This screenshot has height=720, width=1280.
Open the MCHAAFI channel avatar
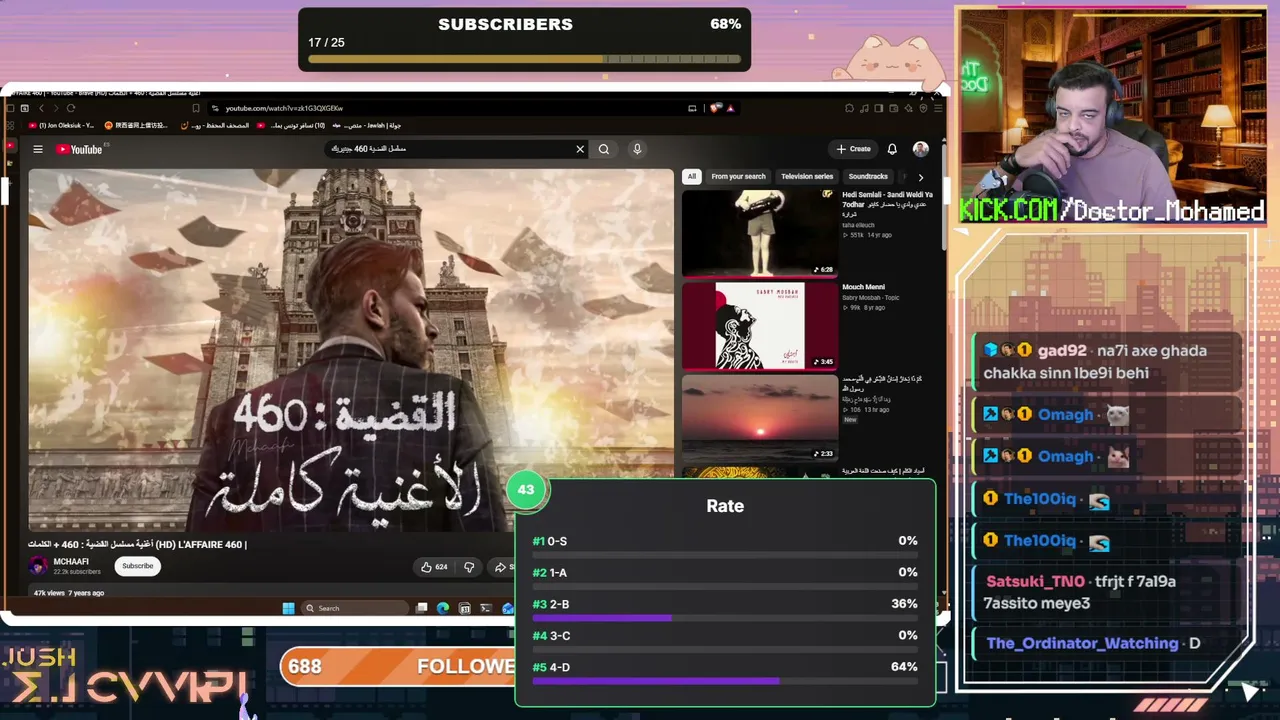[38, 566]
